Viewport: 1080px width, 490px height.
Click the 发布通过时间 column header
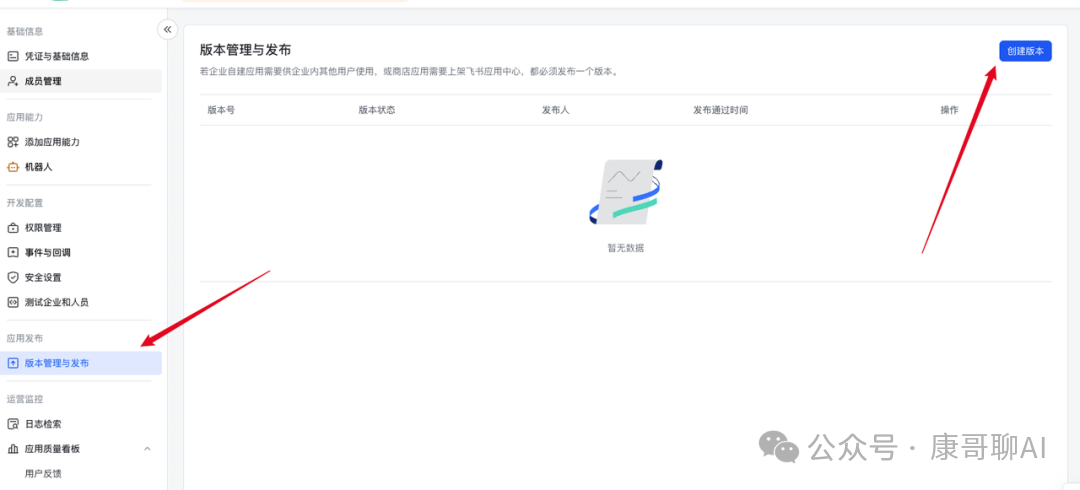pyautogui.click(x=720, y=110)
